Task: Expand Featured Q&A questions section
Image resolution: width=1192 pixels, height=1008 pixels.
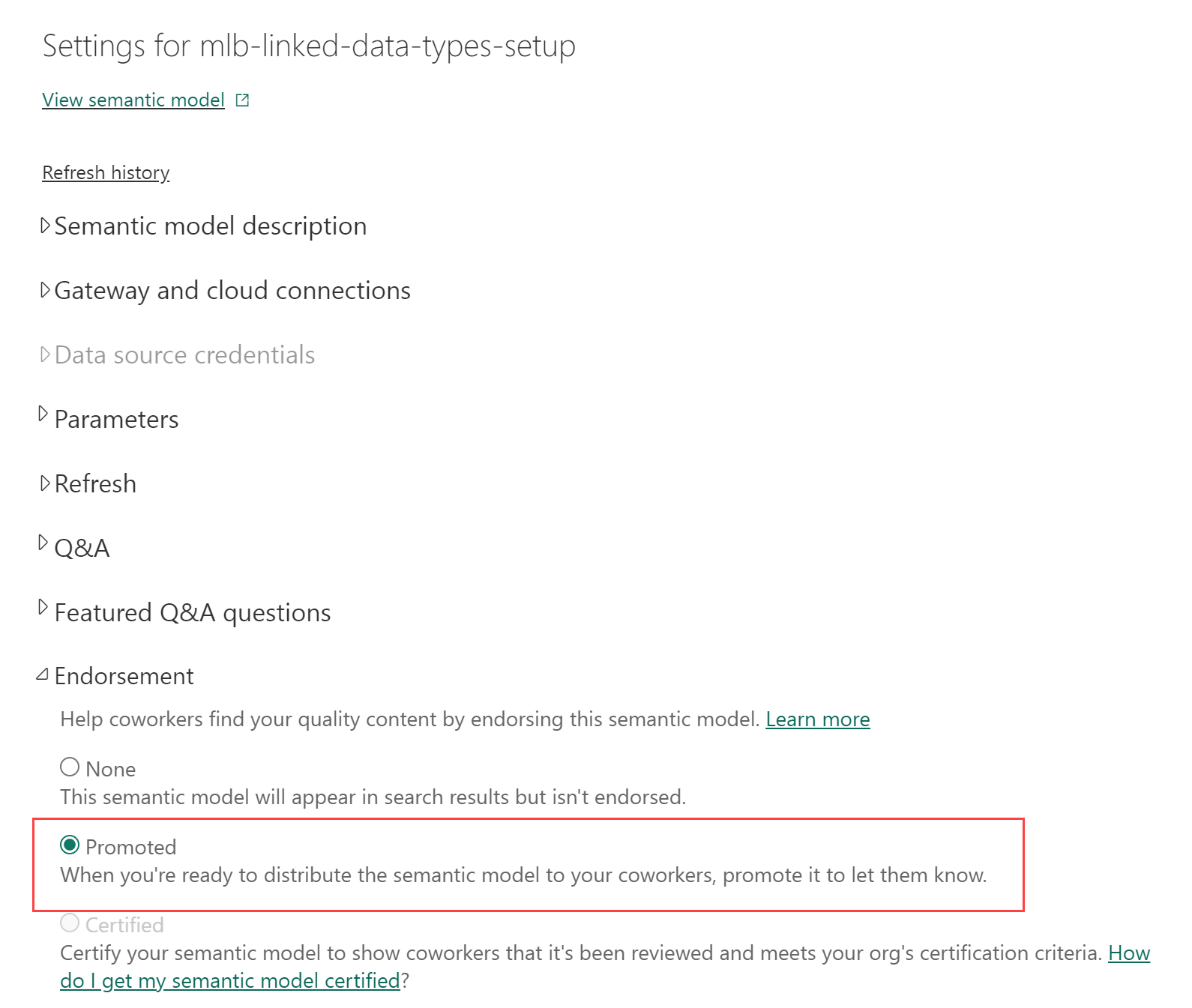Action: pyautogui.click(x=43, y=608)
